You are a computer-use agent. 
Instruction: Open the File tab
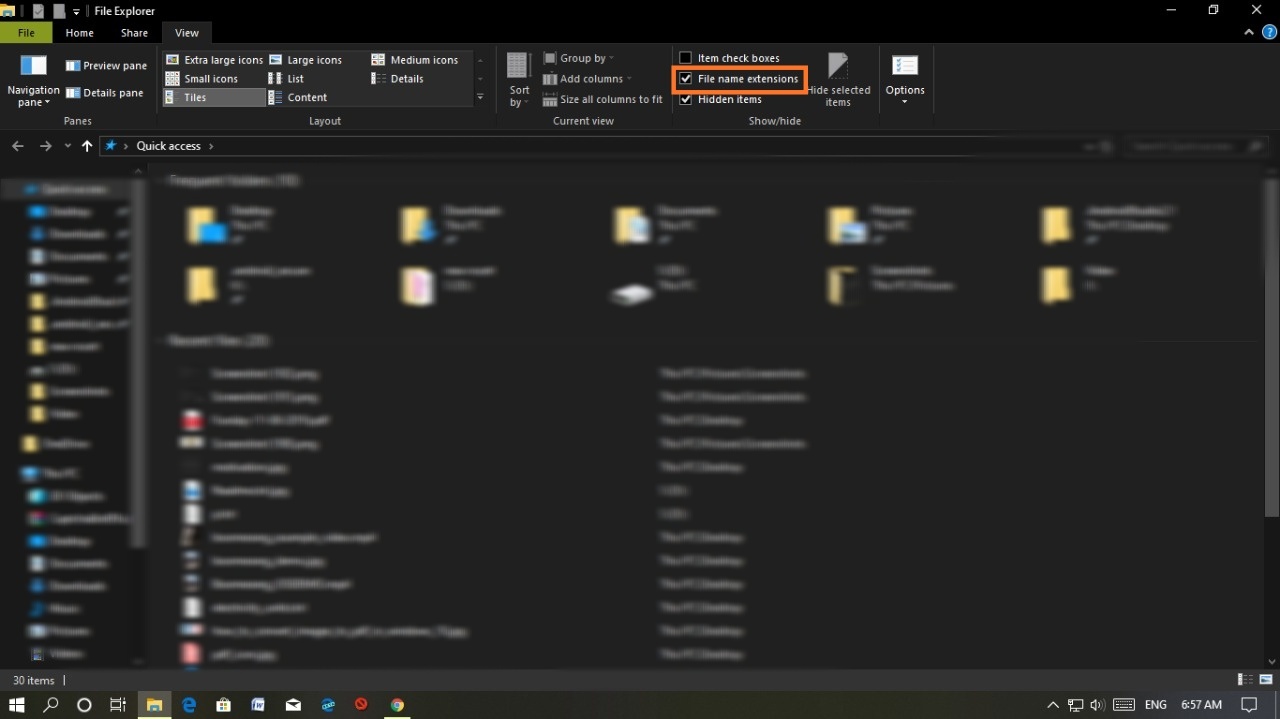point(27,33)
